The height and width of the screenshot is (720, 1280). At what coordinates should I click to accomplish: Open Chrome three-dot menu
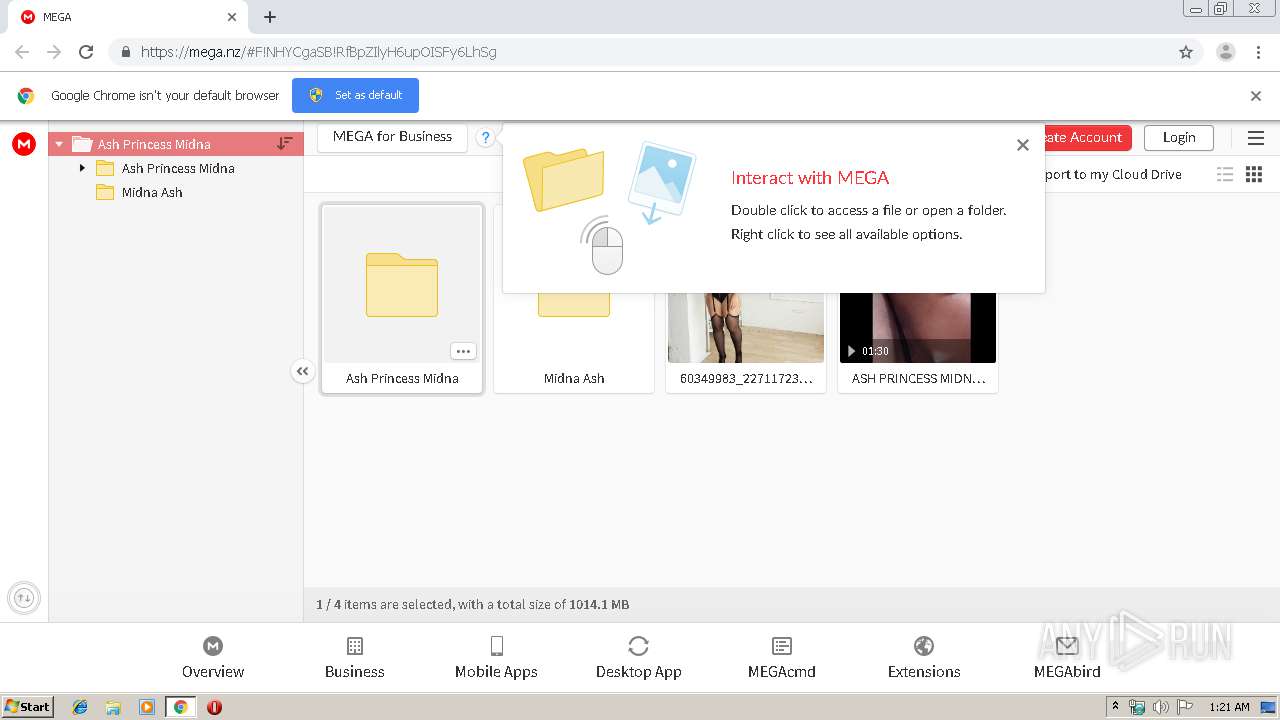coord(1259,52)
